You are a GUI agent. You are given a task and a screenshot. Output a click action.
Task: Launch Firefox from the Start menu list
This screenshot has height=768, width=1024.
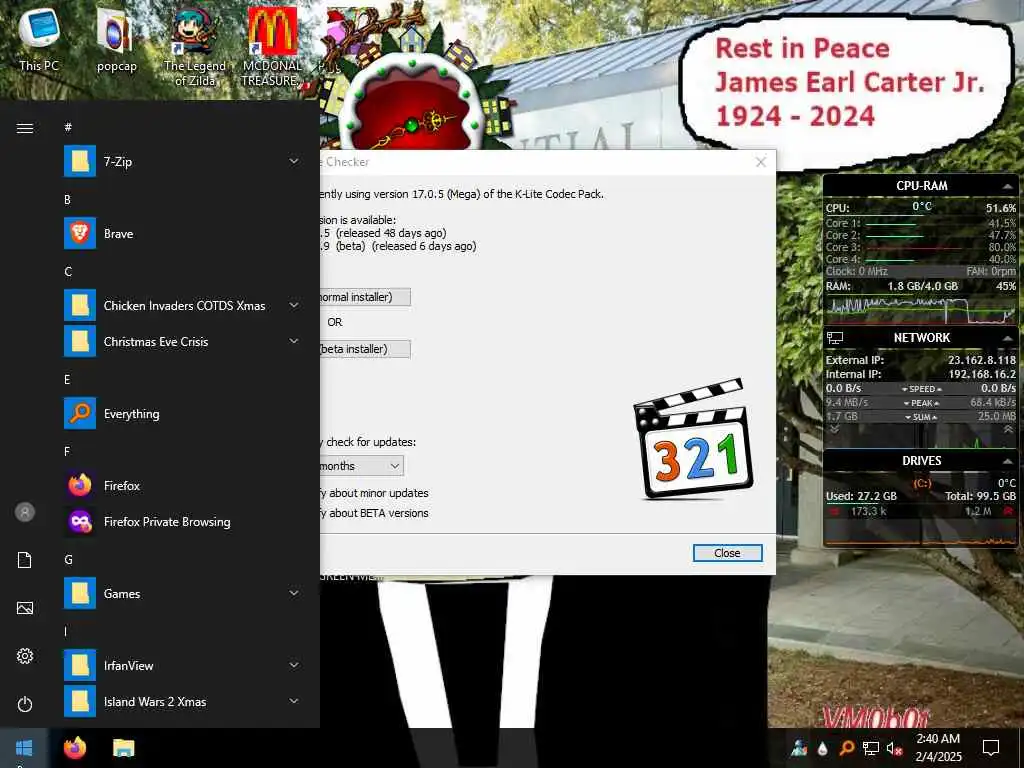(182, 485)
